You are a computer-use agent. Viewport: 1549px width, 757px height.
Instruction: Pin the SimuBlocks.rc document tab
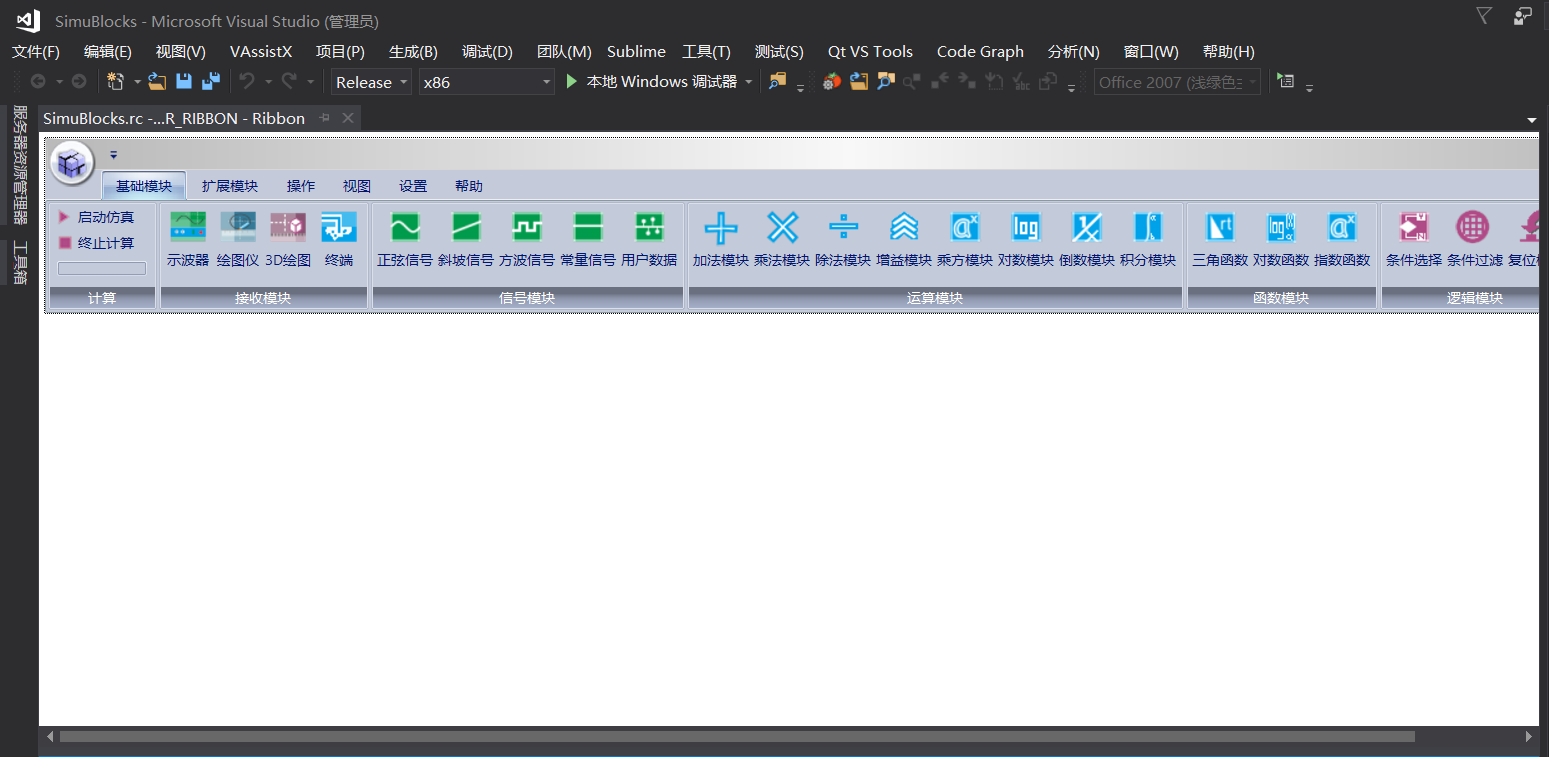325,118
